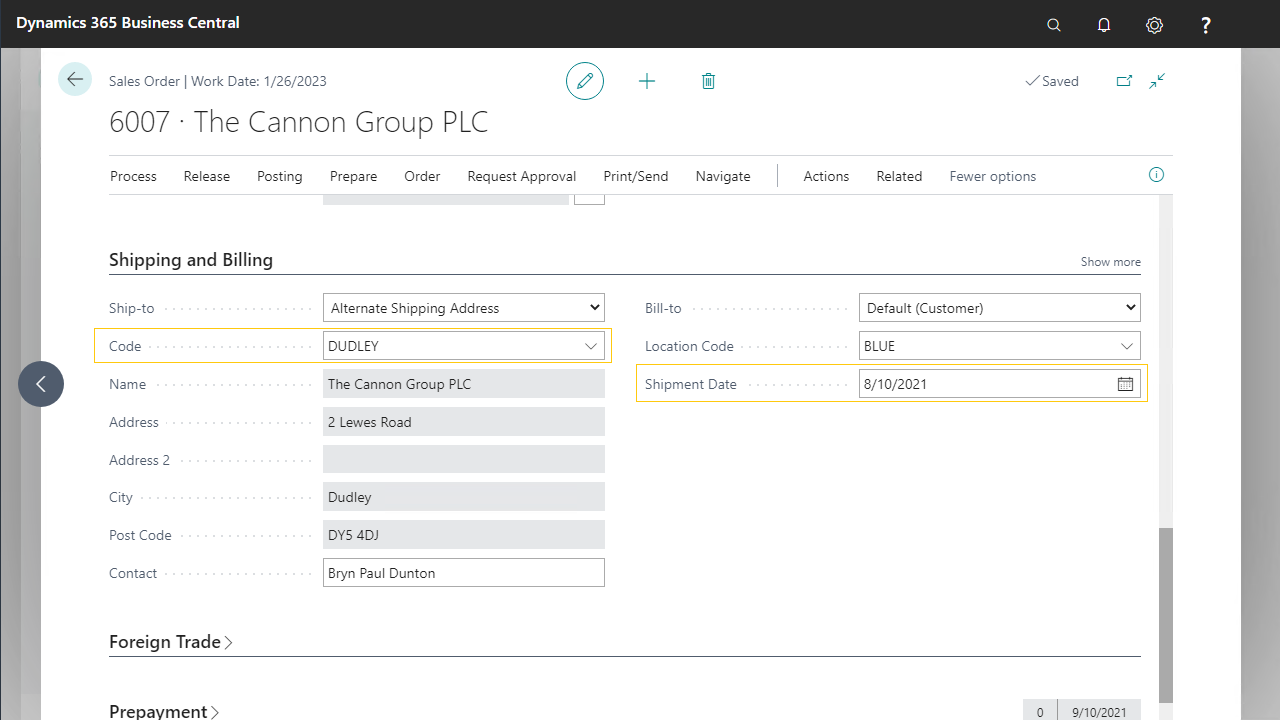Image resolution: width=1280 pixels, height=720 pixels.
Task: Click the Saved status indicator
Action: (x=1052, y=81)
